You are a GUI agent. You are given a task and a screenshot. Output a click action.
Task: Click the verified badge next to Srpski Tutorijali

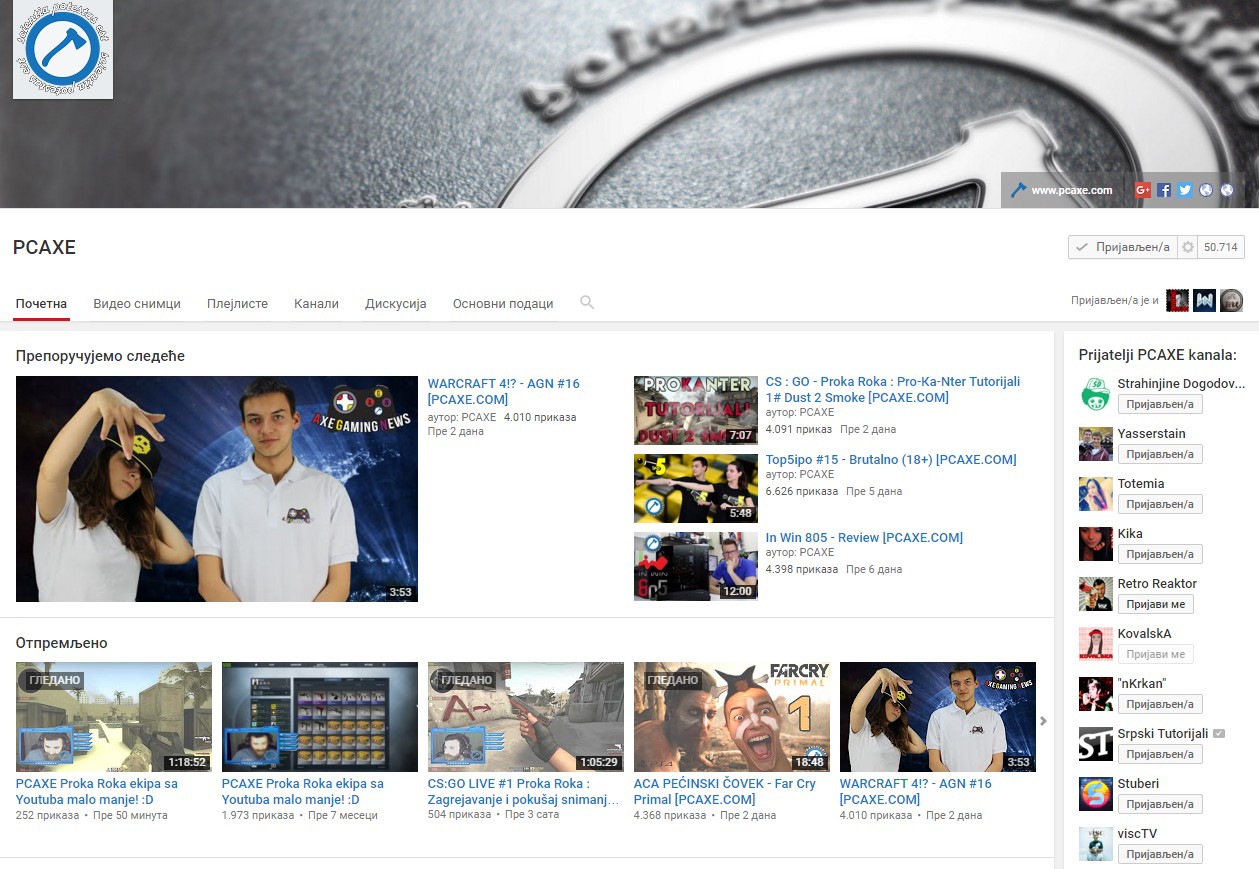coord(1219,734)
